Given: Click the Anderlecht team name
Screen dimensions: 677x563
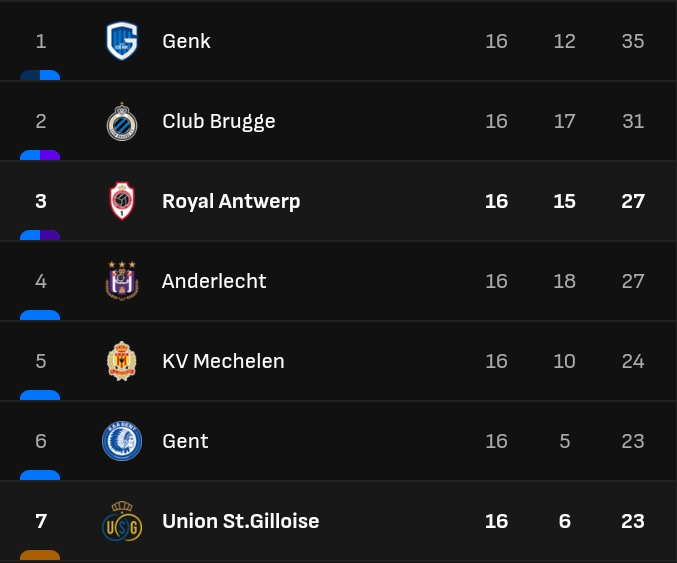Looking at the screenshot, I should click(x=214, y=281).
